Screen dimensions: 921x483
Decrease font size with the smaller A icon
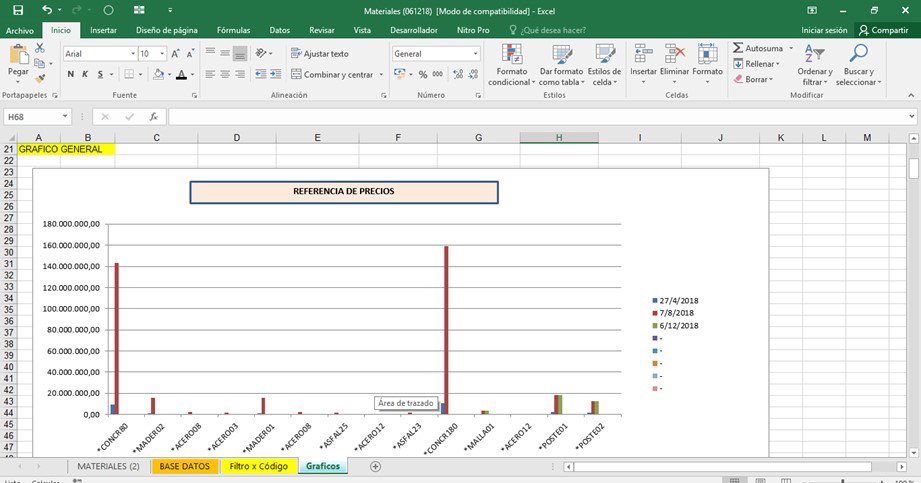190,54
